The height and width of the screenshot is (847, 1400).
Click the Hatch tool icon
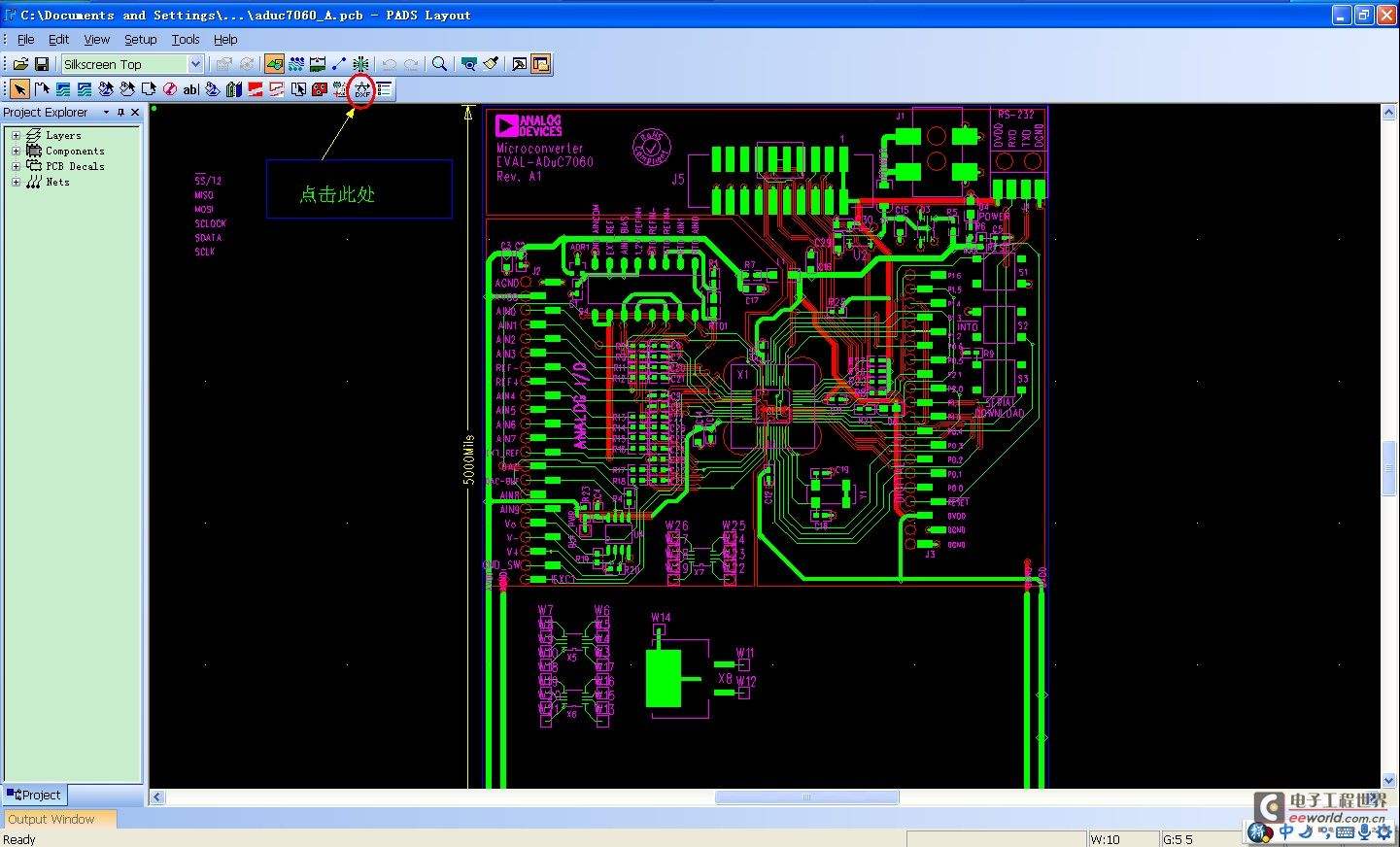(x=320, y=89)
